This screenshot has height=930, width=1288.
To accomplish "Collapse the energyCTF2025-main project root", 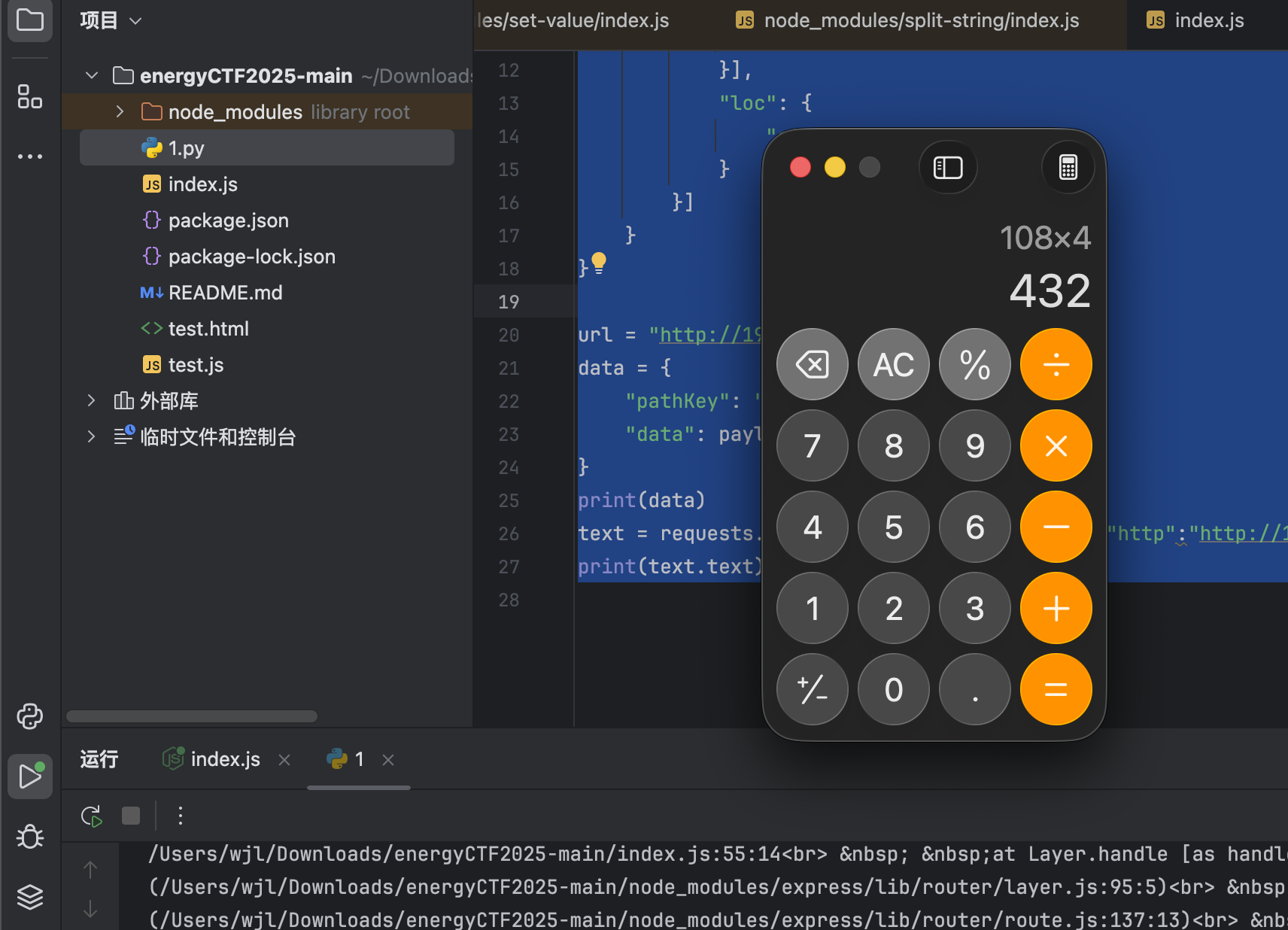I will (x=92, y=76).
